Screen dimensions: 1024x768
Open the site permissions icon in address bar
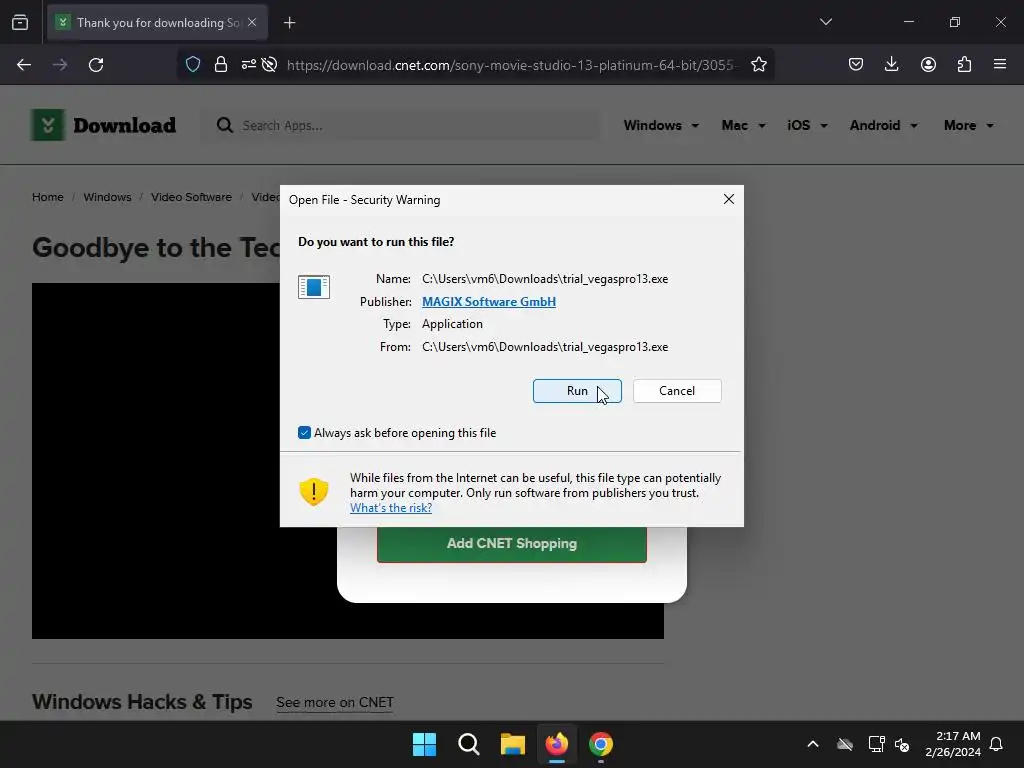click(x=248, y=65)
